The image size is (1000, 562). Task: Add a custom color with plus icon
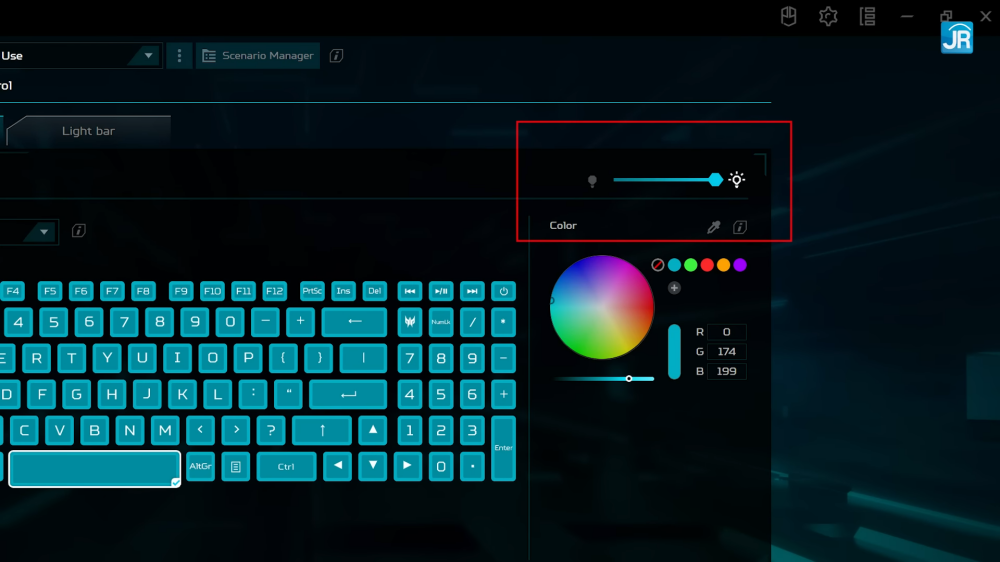point(674,288)
